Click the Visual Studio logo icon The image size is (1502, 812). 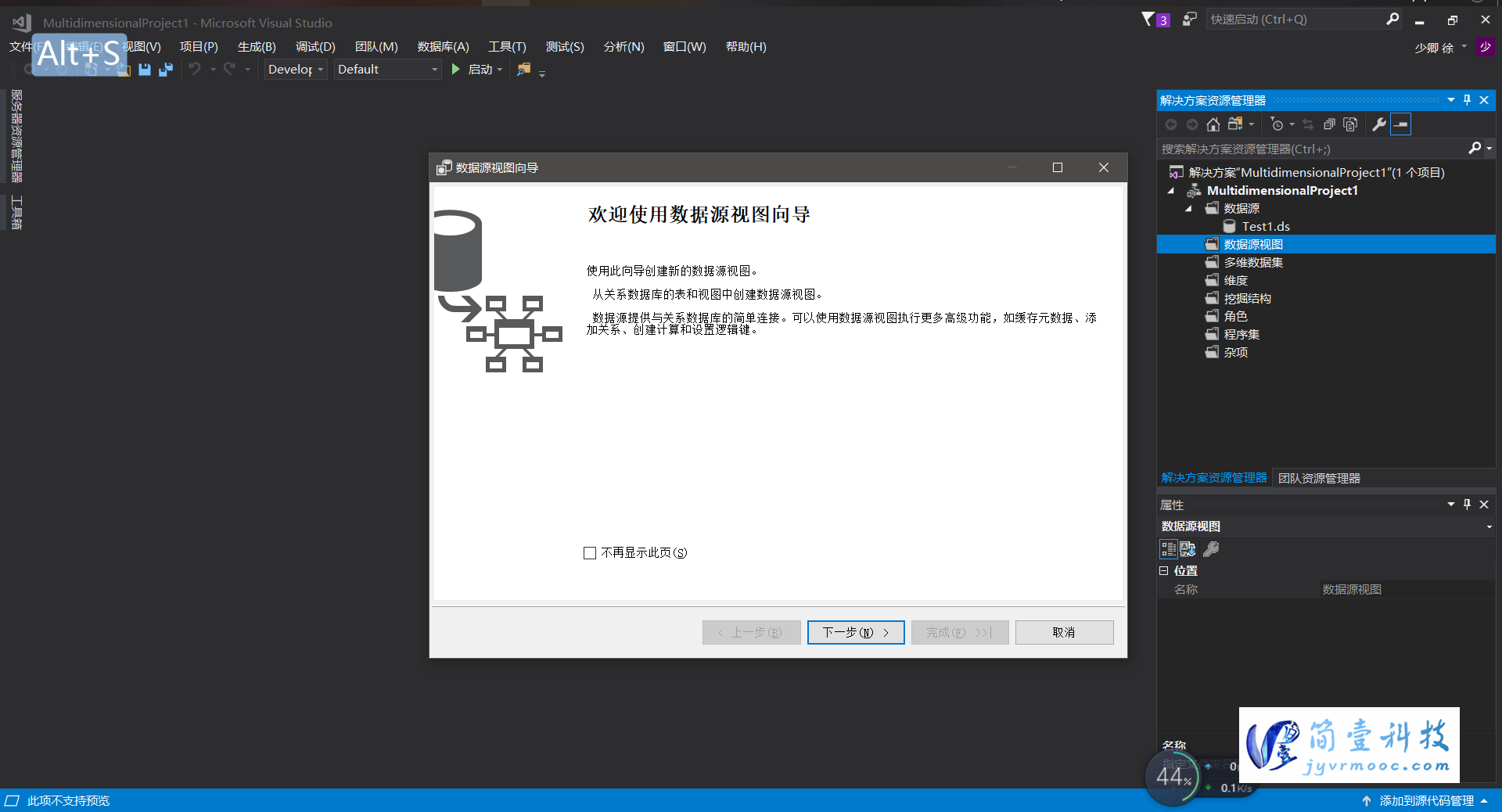point(21,23)
